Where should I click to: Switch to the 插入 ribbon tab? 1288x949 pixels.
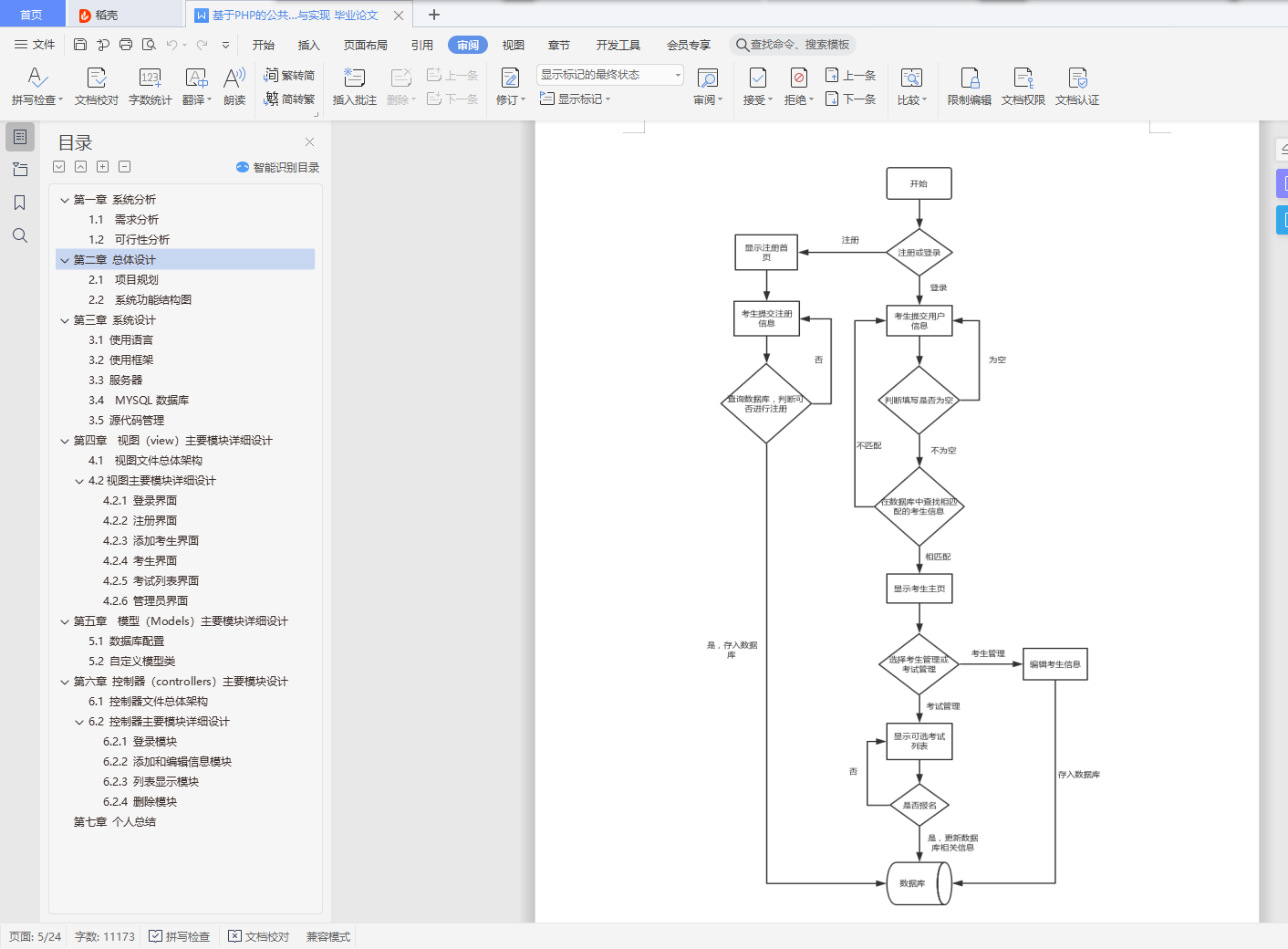tap(309, 45)
